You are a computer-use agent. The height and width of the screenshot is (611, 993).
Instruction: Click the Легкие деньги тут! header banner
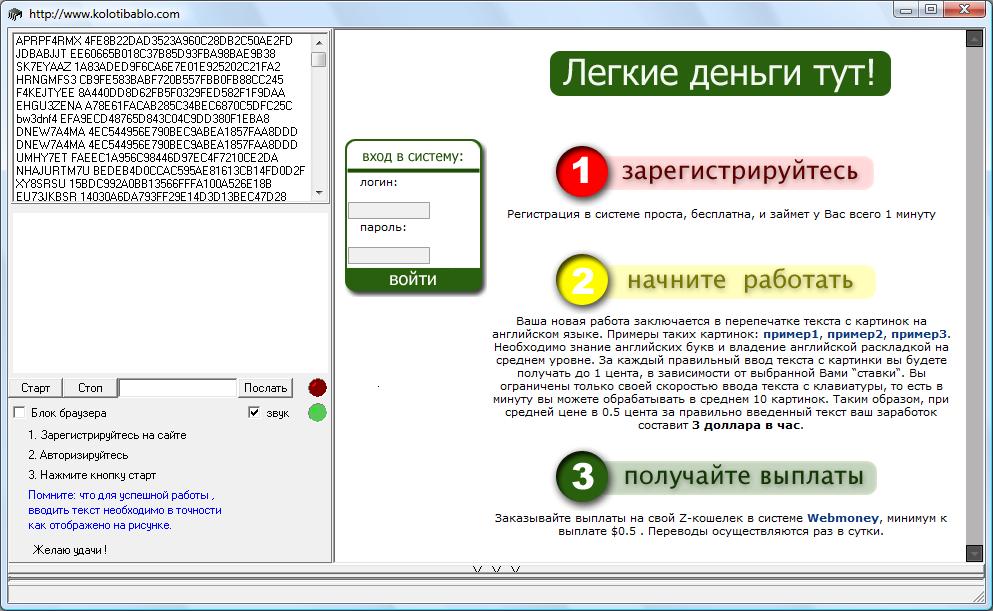tap(720, 73)
